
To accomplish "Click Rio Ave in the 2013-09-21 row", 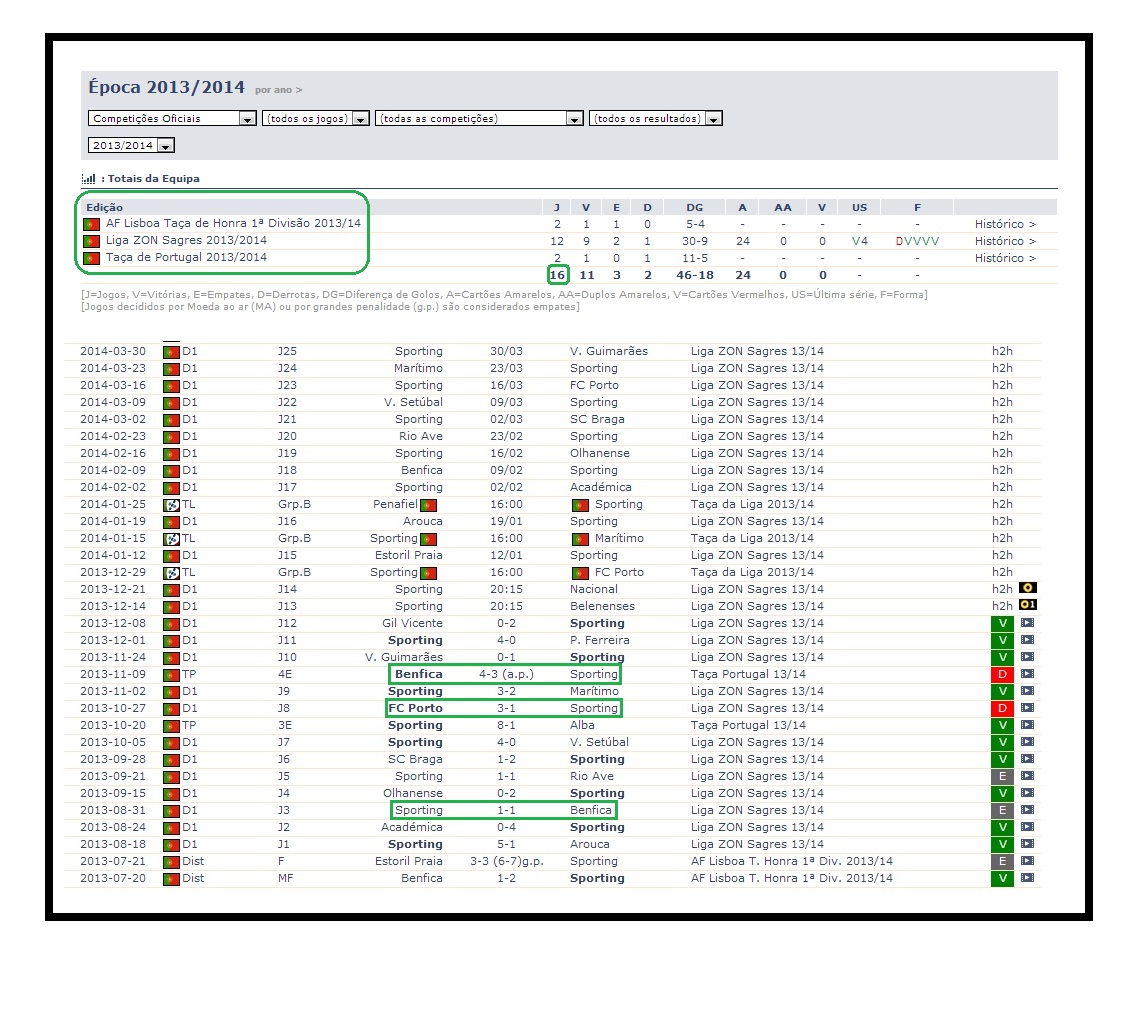I will tap(592, 776).
